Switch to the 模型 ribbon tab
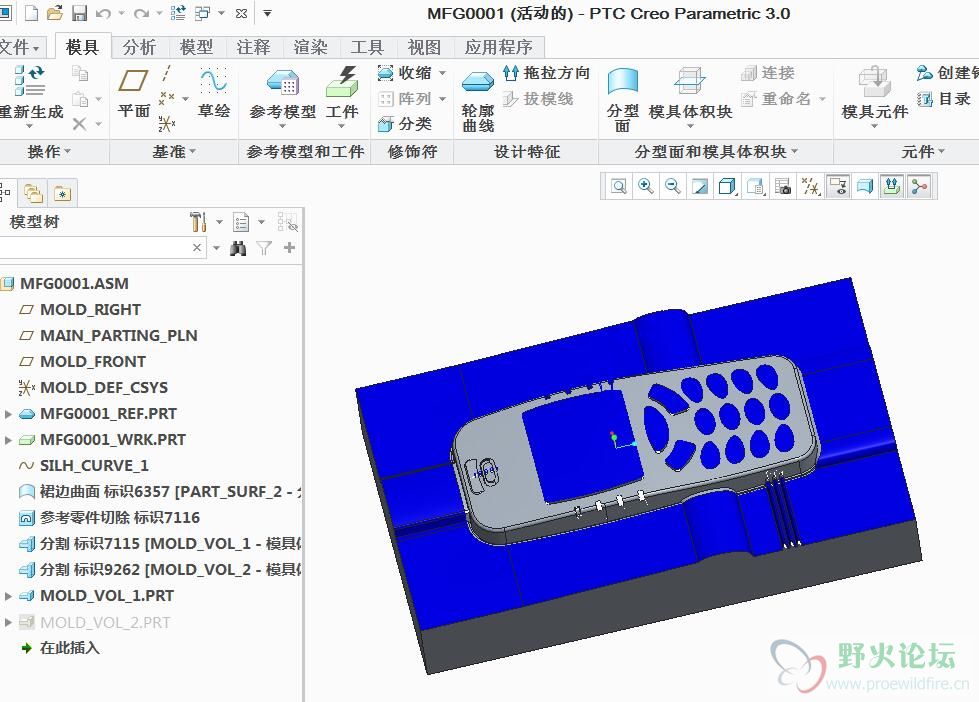The image size is (979, 702). 196,47
